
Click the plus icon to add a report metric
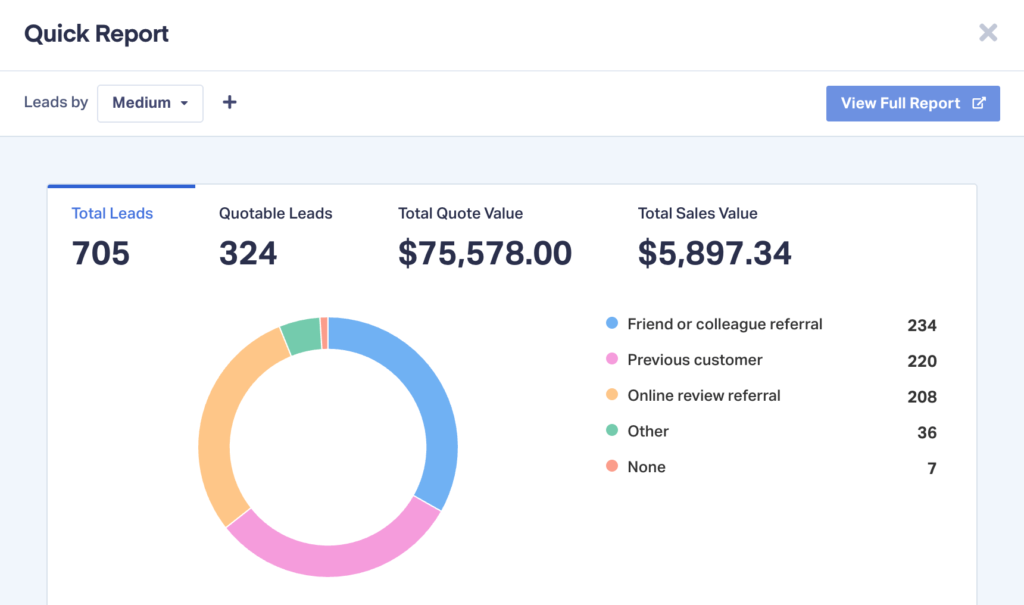[229, 101]
